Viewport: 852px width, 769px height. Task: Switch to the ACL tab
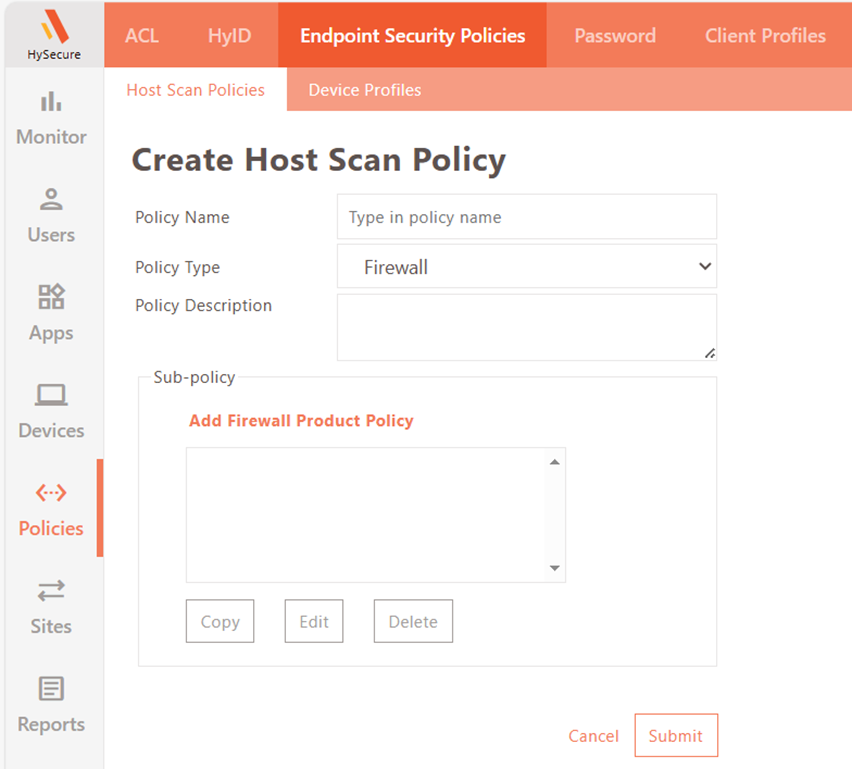tap(142, 36)
